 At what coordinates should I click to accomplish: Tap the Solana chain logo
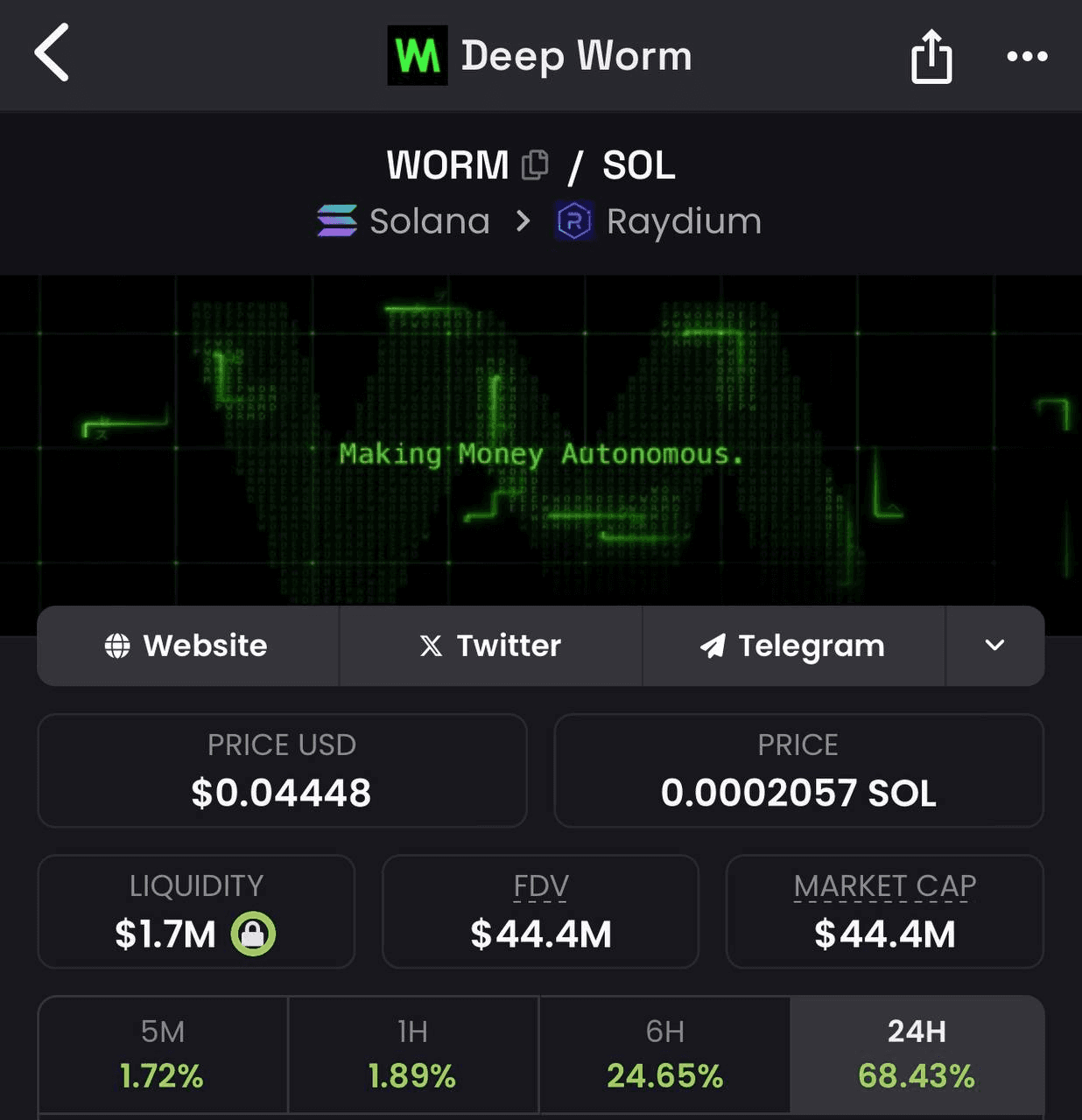[337, 221]
